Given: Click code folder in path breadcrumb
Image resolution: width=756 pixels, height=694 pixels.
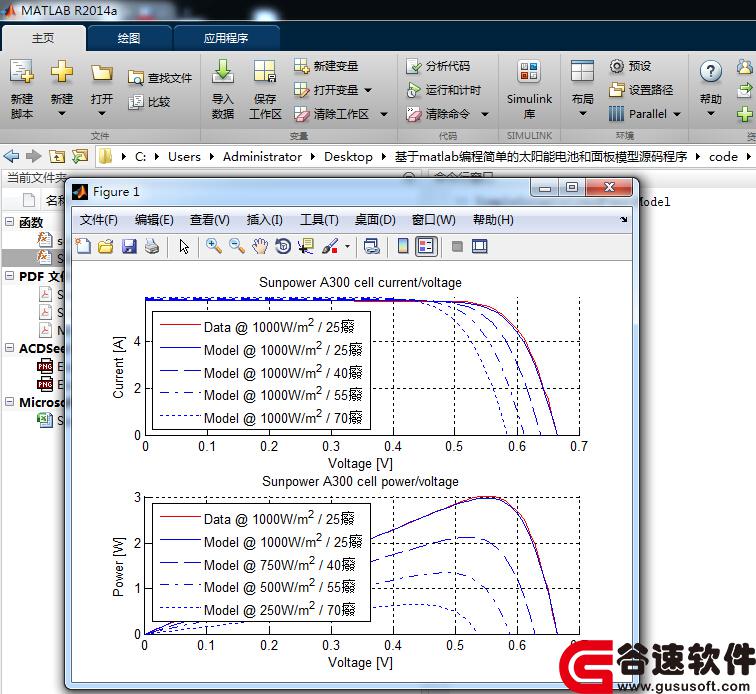Looking at the screenshot, I should pos(723,157).
